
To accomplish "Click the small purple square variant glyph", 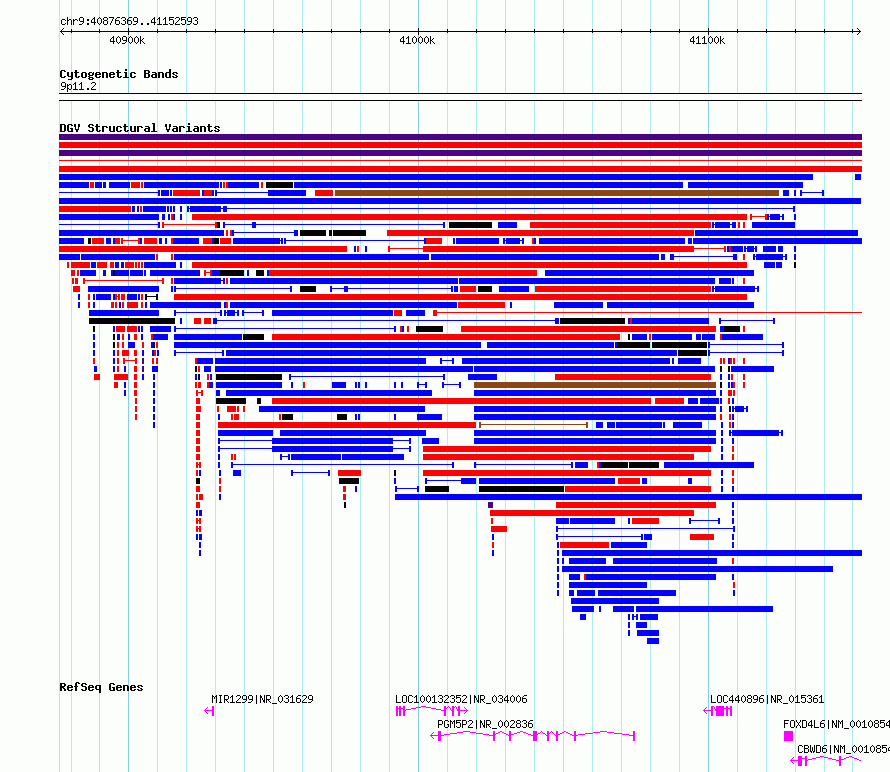I will click(x=490, y=505).
